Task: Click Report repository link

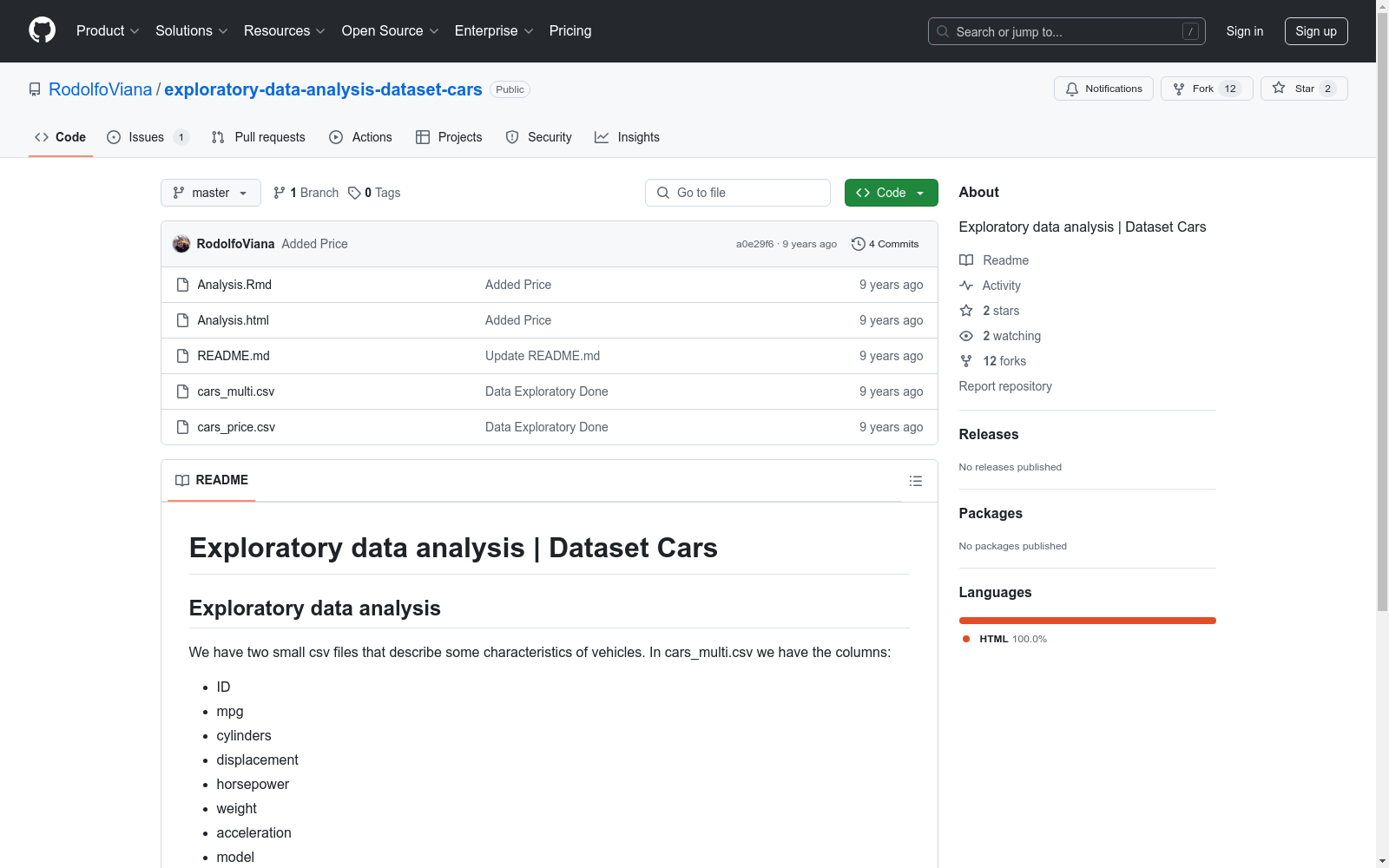Action: 1005,386
